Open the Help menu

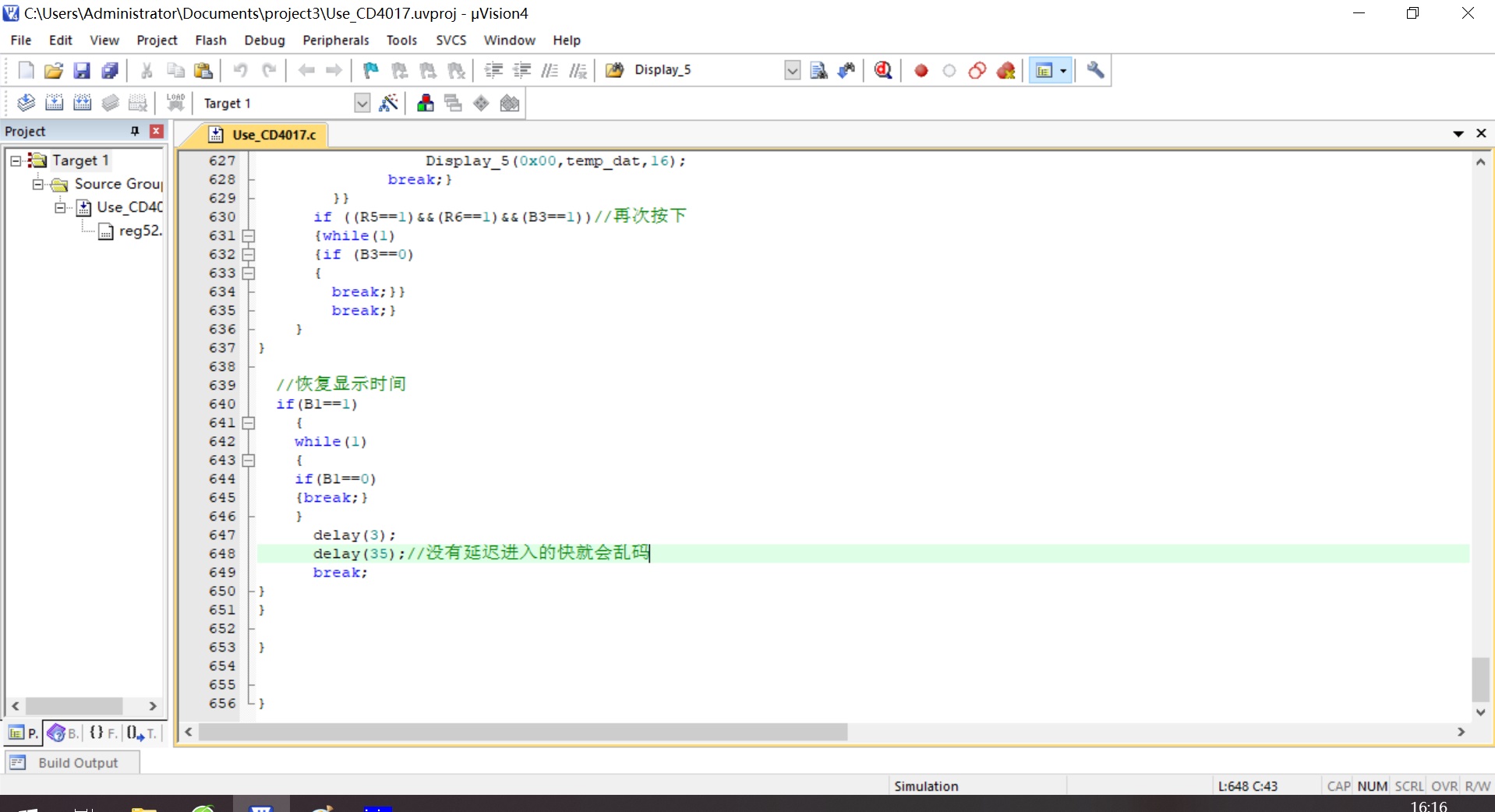567,40
